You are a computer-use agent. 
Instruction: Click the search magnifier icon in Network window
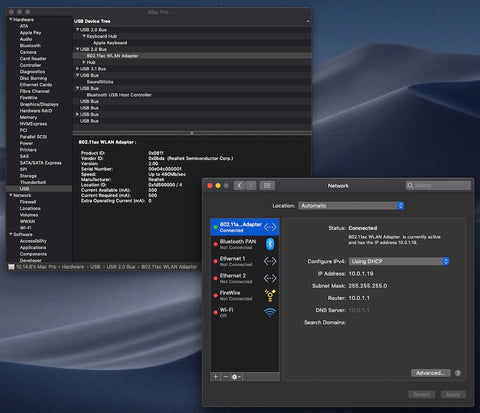point(410,186)
